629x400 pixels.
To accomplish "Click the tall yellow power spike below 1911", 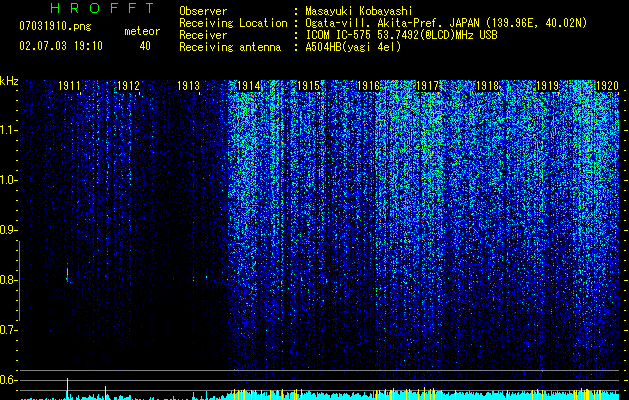I will (x=67, y=388).
